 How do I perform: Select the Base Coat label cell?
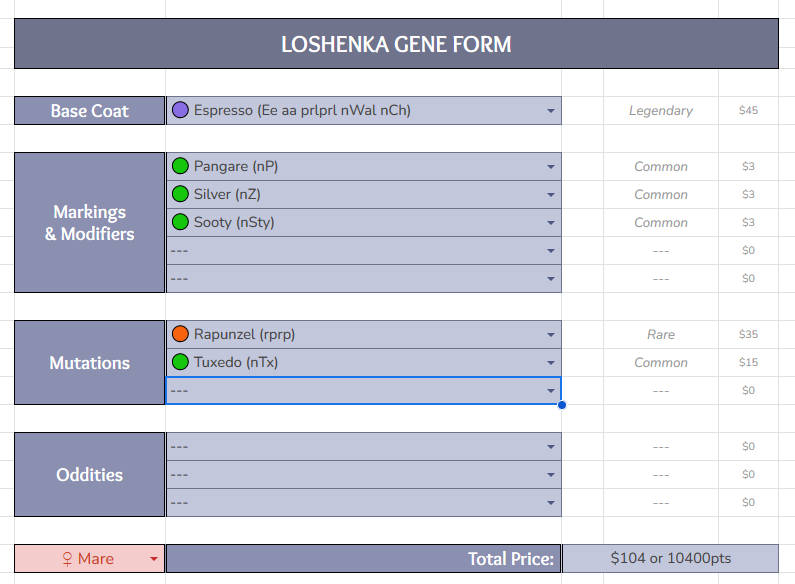tap(89, 110)
